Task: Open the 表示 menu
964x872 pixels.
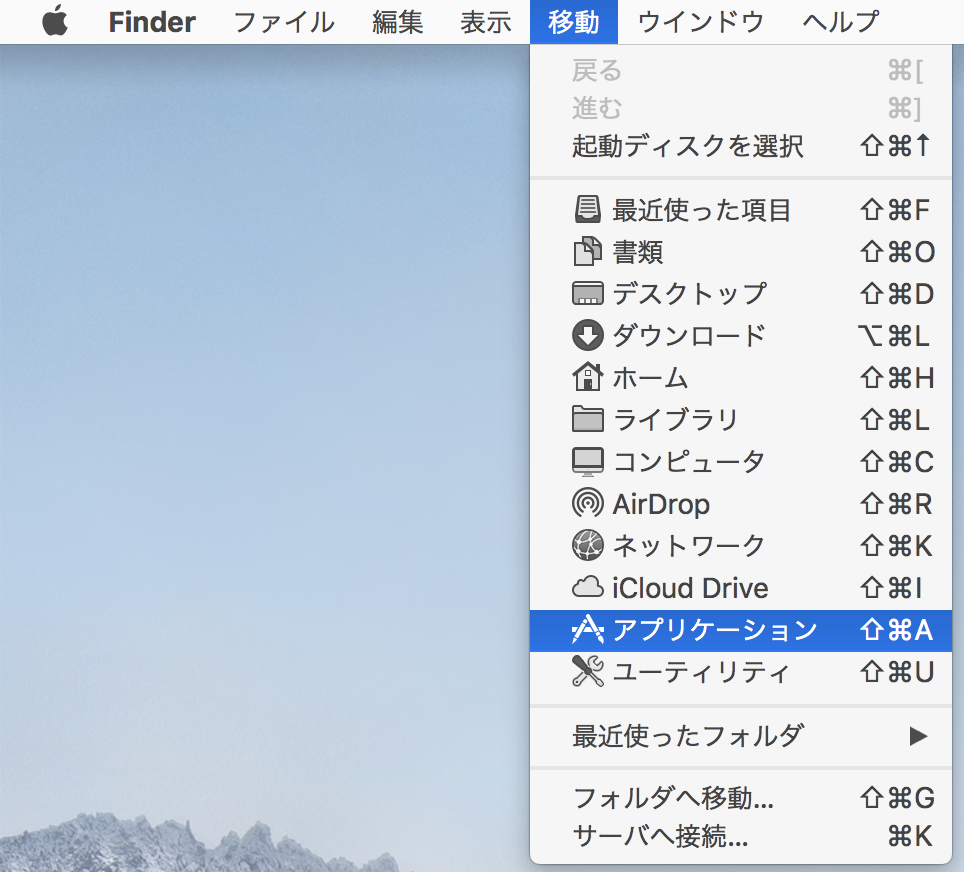Action: point(486,22)
